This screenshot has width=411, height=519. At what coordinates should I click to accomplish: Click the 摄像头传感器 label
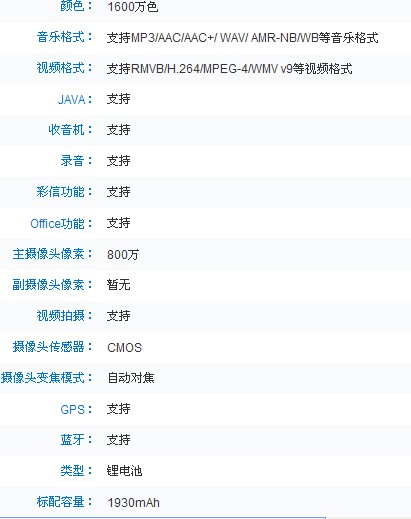tap(48, 347)
